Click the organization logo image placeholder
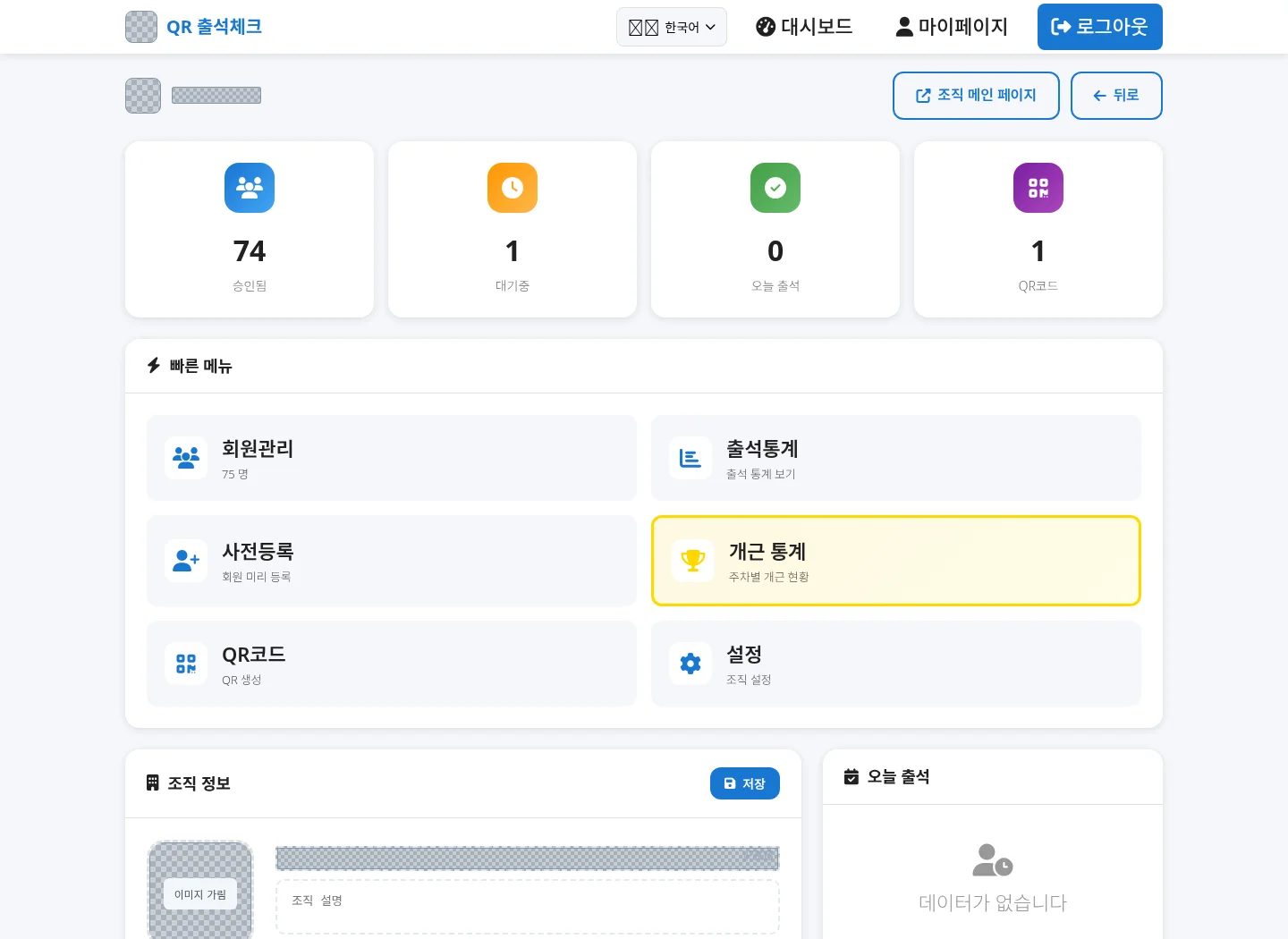 (200, 891)
